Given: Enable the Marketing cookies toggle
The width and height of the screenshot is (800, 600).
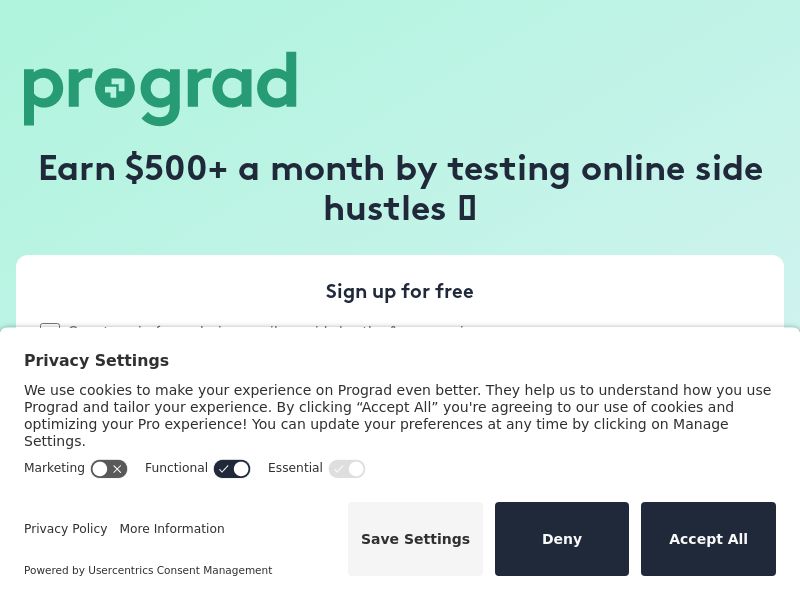Looking at the screenshot, I should point(109,469).
